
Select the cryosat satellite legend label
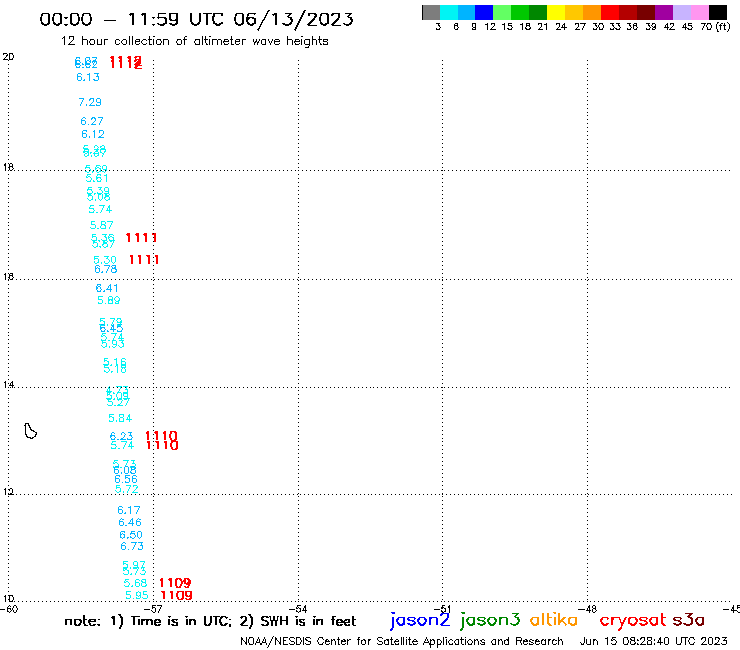coord(633,620)
